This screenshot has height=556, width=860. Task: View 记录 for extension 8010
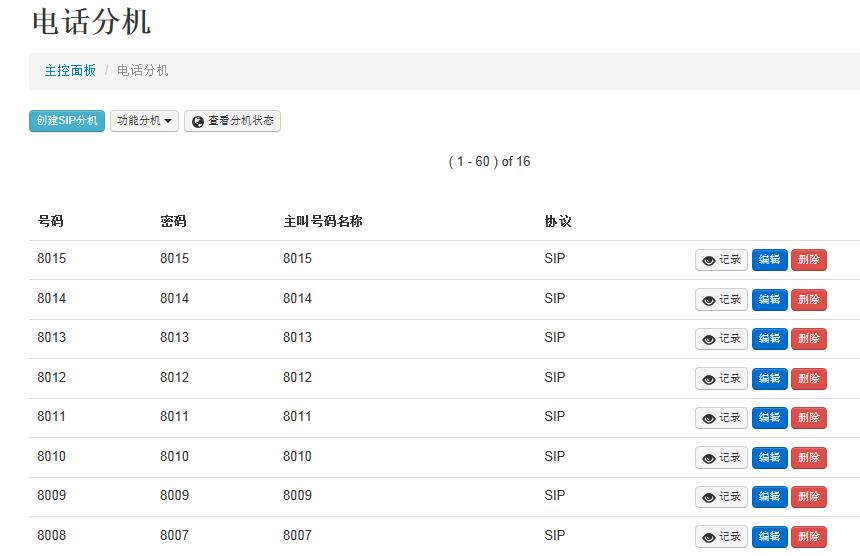click(721, 457)
